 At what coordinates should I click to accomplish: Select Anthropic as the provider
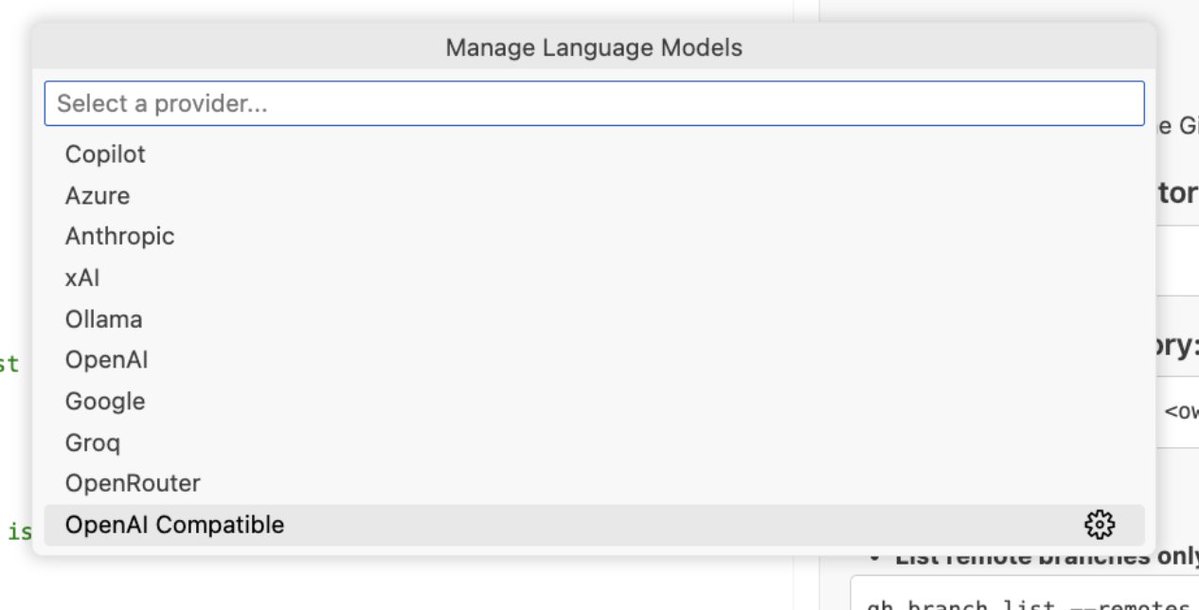click(x=119, y=237)
